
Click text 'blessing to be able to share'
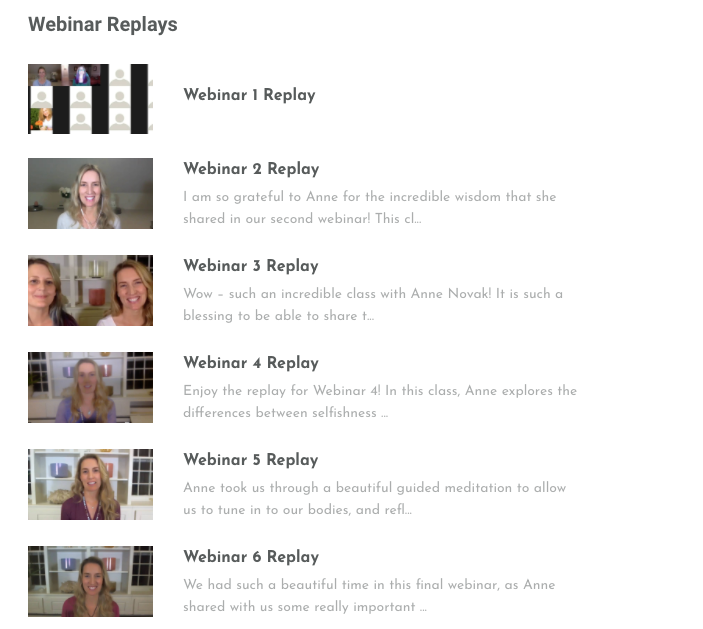pos(270,316)
